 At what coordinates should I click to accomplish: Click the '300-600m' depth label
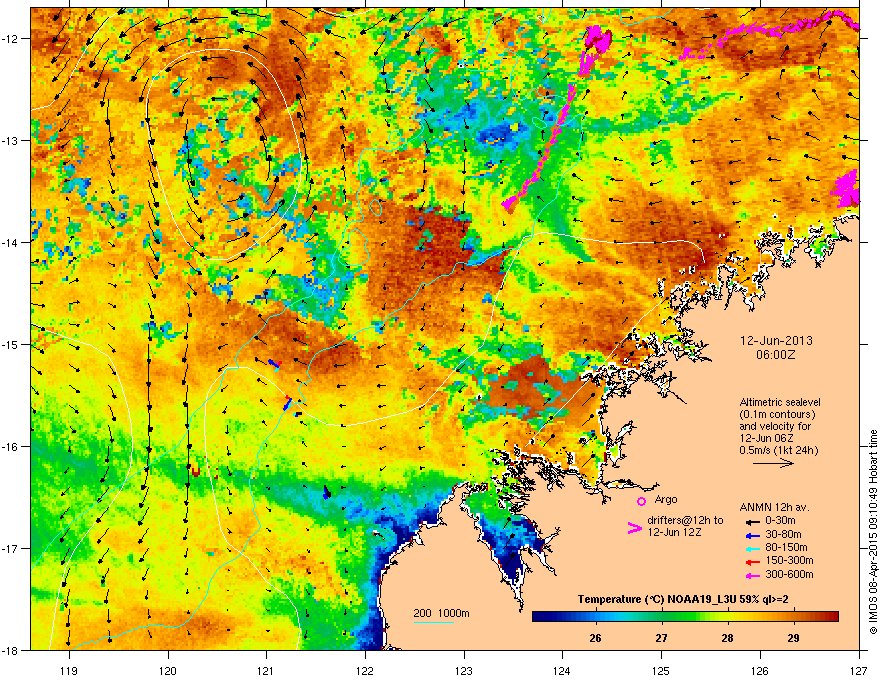tap(789, 575)
